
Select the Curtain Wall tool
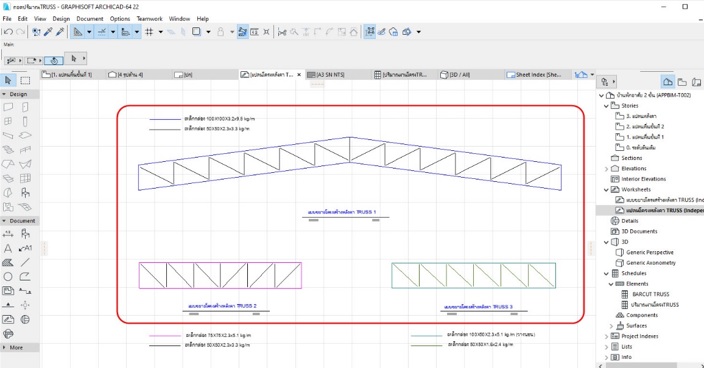[x=25, y=179]
